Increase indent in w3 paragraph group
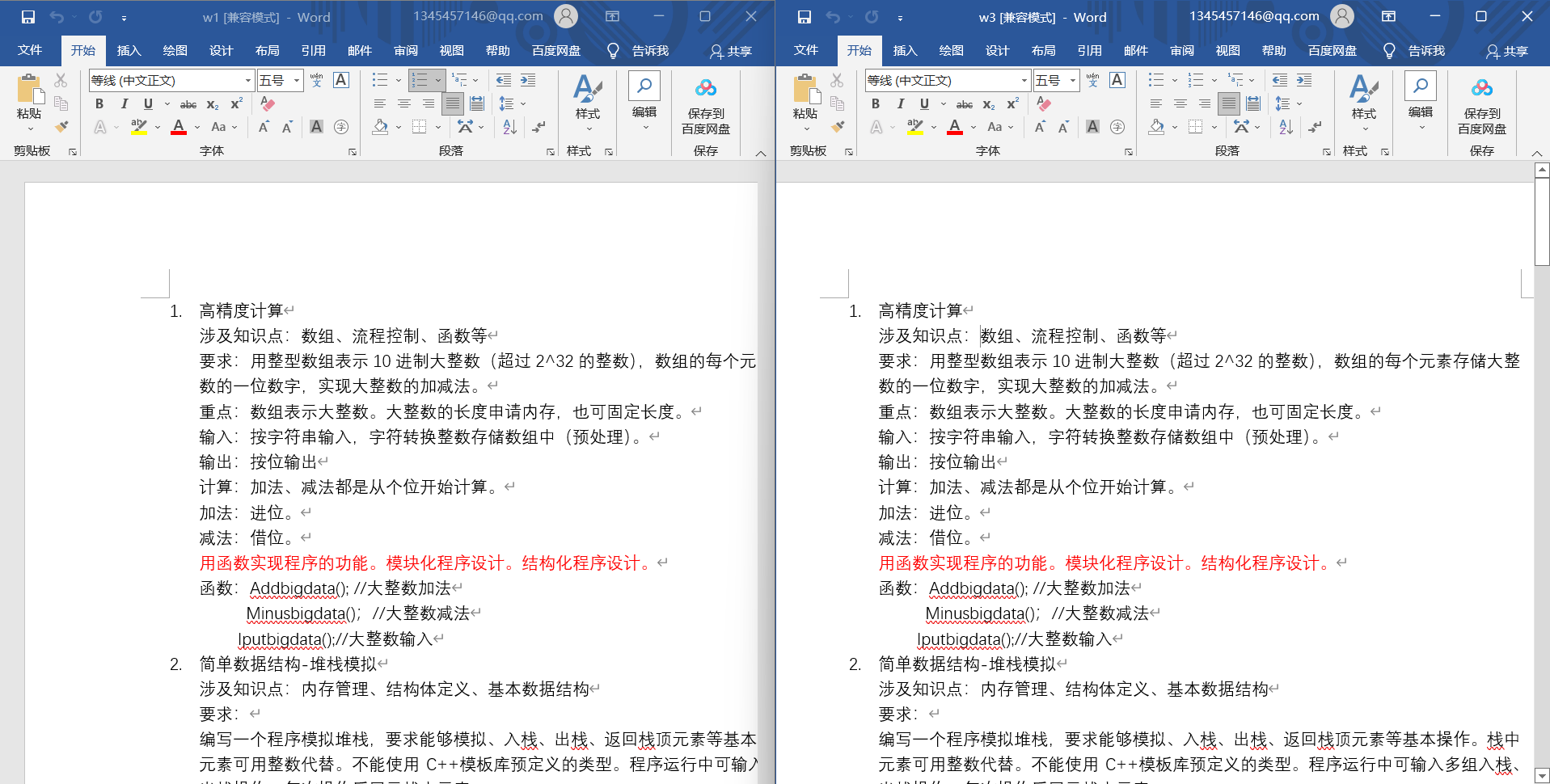The width and height of the screenshot is (1550, 784). tap(1304, 80)
